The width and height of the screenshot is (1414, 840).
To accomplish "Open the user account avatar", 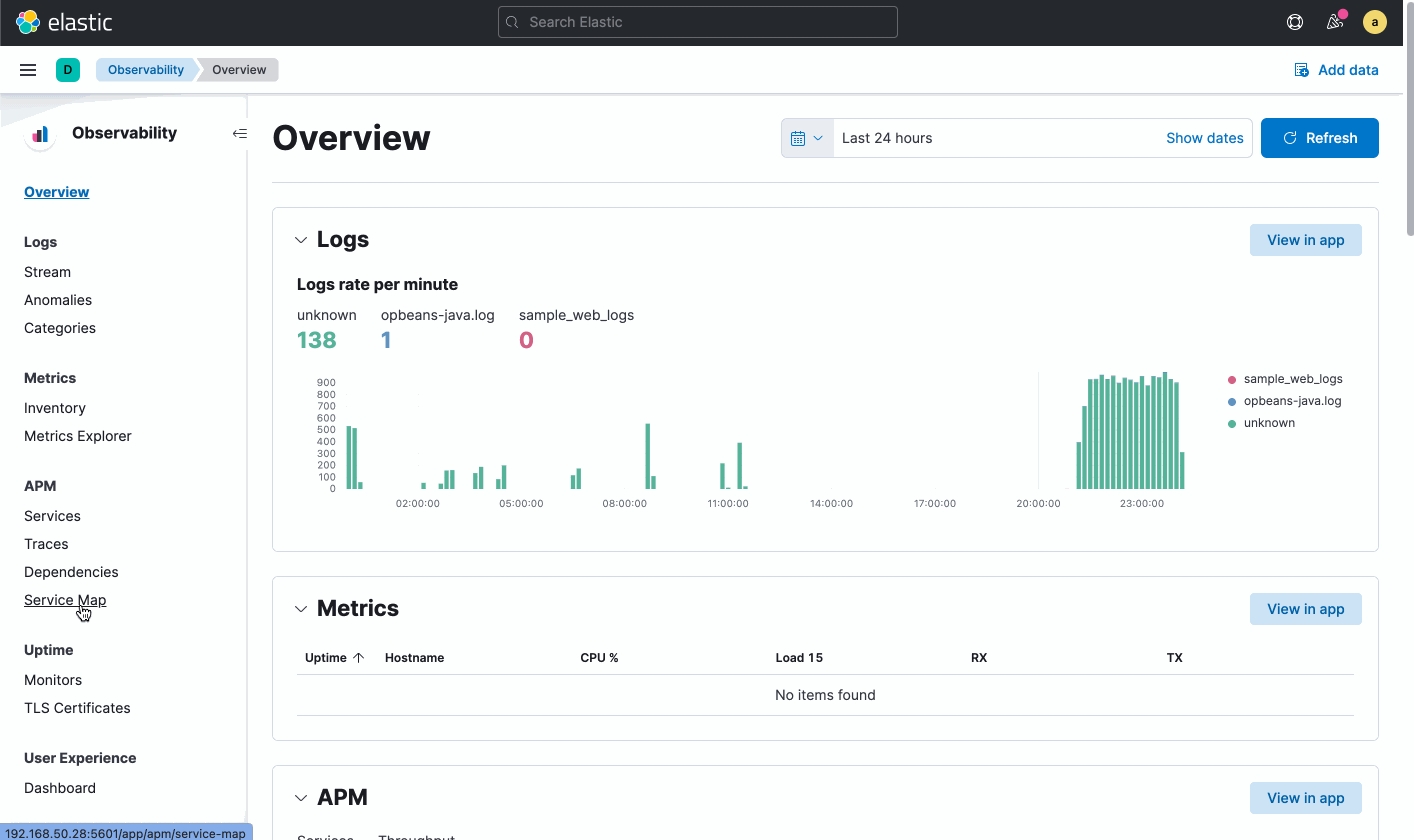I will 1375,22.
